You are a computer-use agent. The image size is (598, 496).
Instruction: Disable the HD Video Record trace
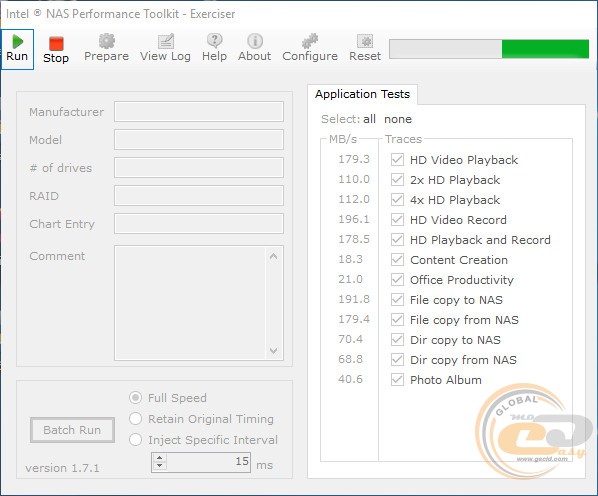397,219
